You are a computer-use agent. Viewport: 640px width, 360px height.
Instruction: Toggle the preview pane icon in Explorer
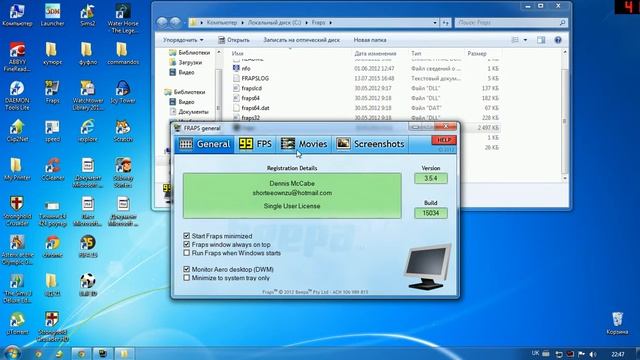(541, 40)
